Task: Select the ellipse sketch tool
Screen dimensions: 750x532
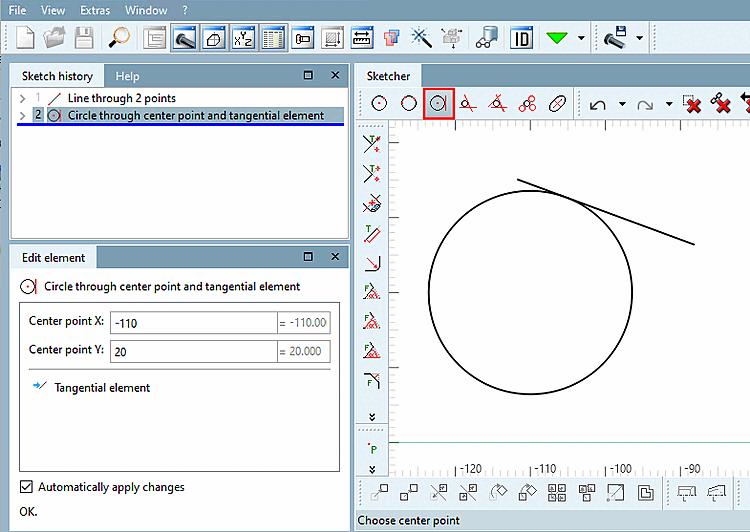Action: [x=557, y=103]
